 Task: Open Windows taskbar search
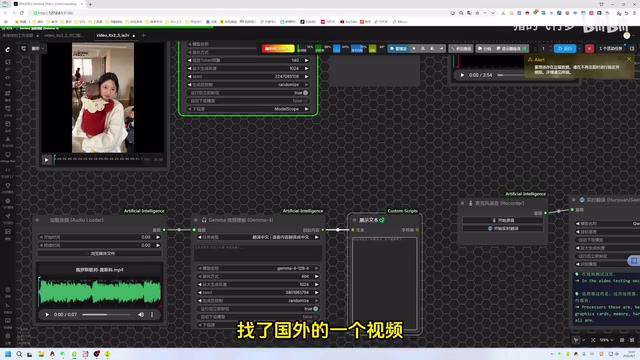point(19,354)
